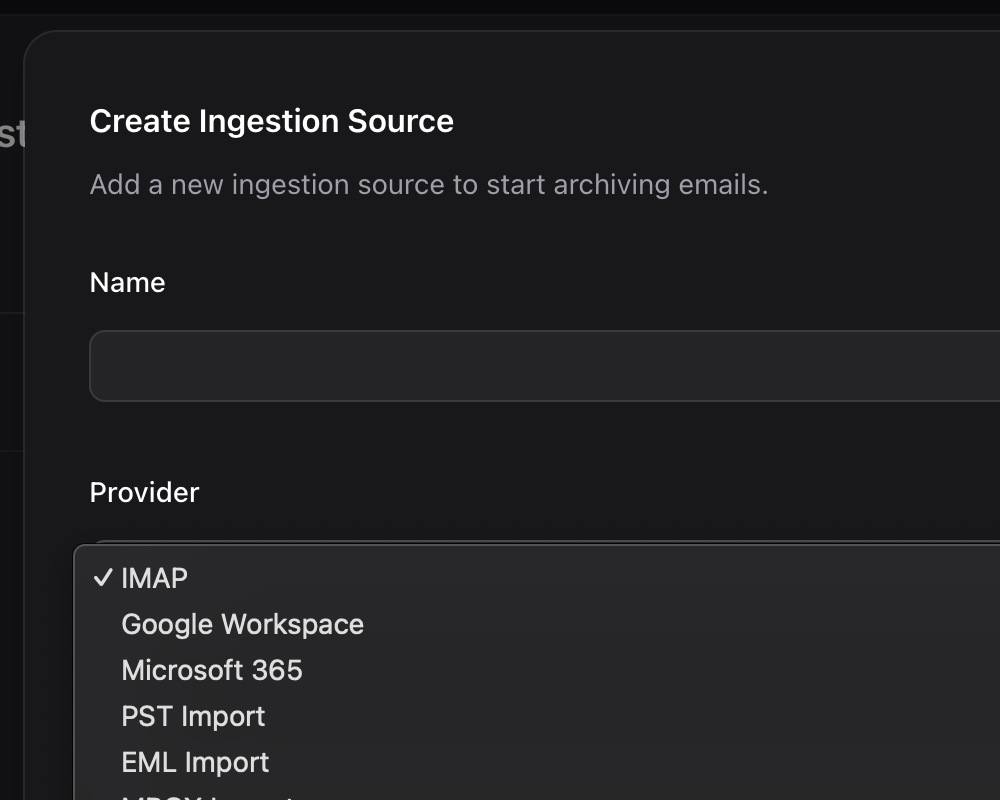Viewport: 1000px width, 800px height.
Task: Click the 'Add a new ingestion source' description
Action: pos(428,185)
